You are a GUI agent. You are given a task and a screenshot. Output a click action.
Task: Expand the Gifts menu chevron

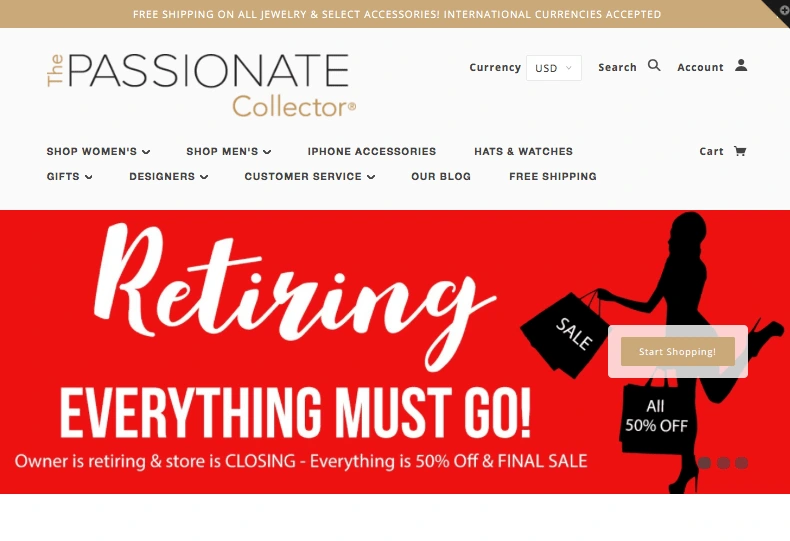click(89, 177)
